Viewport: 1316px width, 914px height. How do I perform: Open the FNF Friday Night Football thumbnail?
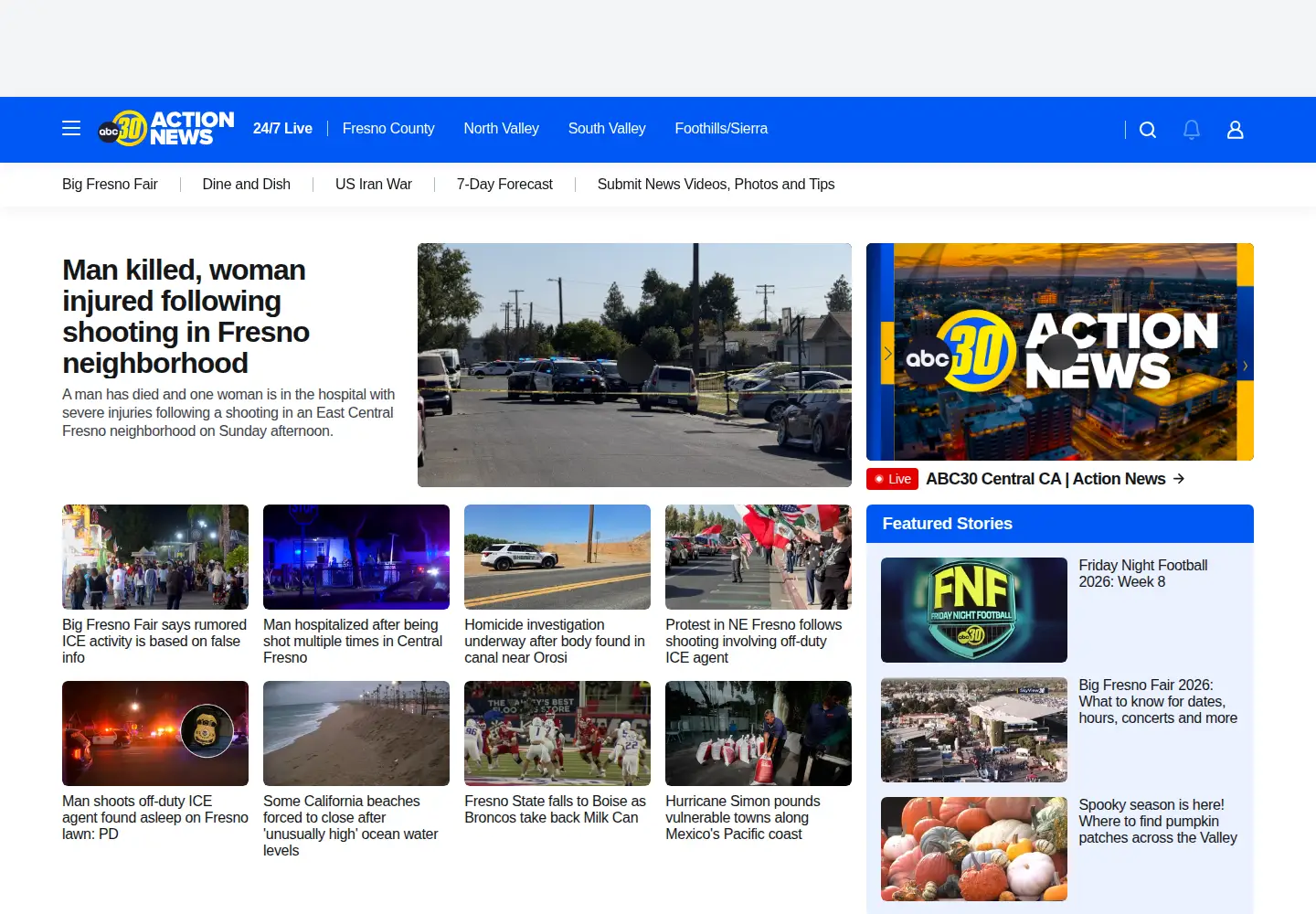974,610
